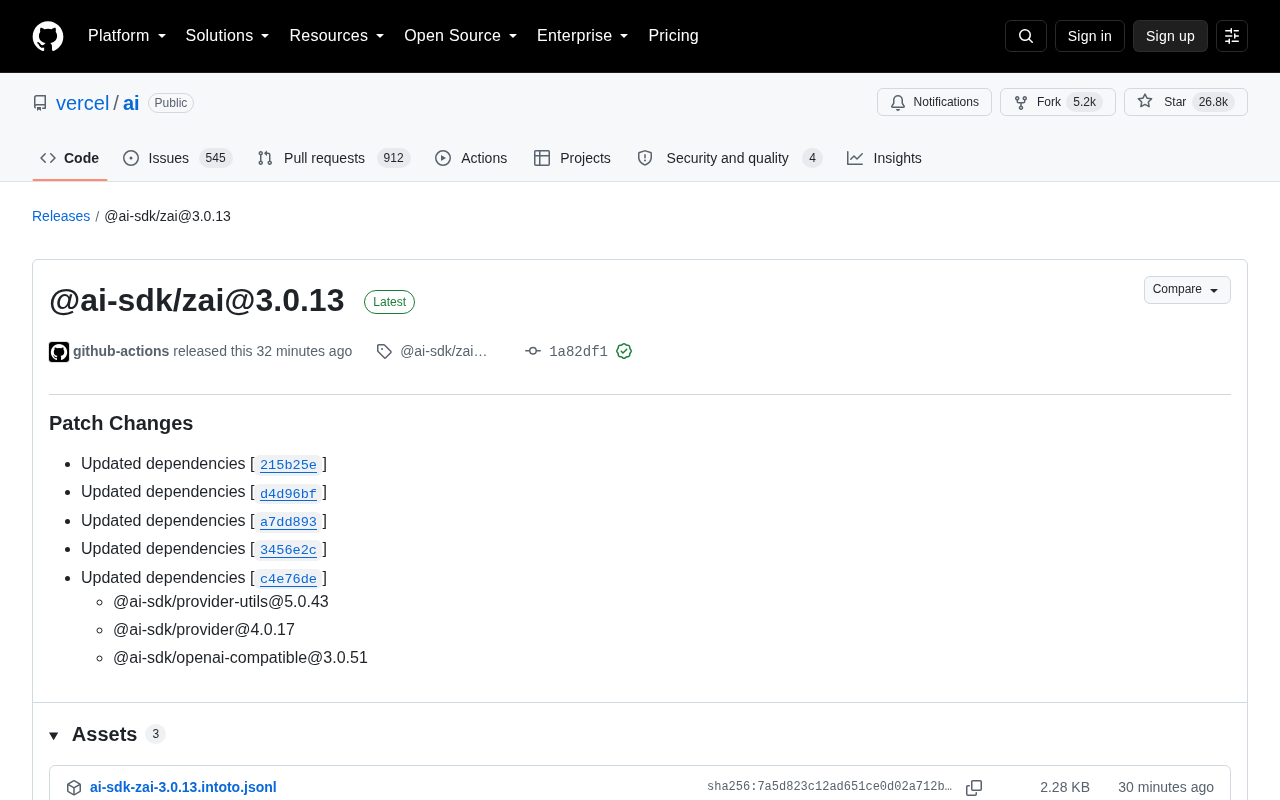This screenshot has height=800, width=1280.
Task: Expand the Platform menu
Action: (127, 36)
